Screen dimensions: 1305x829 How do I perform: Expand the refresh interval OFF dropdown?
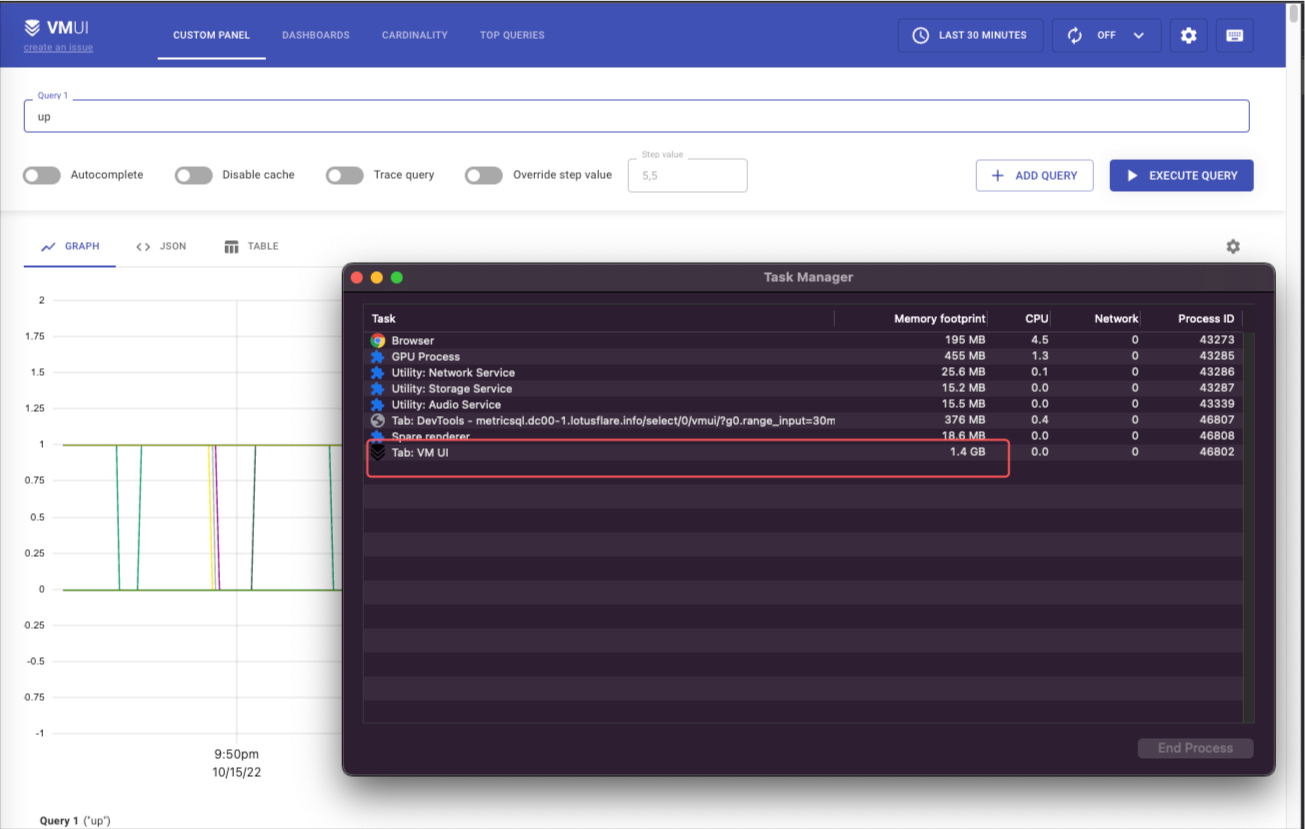[1138, 35]
